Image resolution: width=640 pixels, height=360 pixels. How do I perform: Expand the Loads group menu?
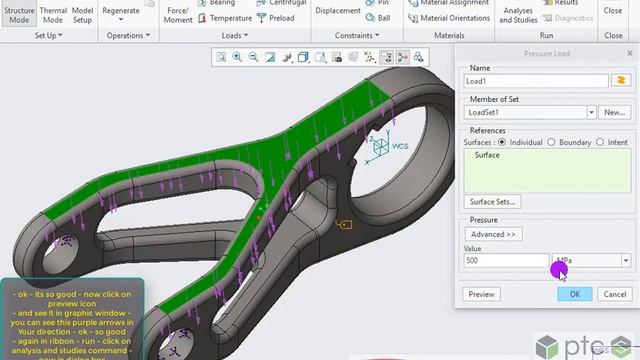point(235,36)
